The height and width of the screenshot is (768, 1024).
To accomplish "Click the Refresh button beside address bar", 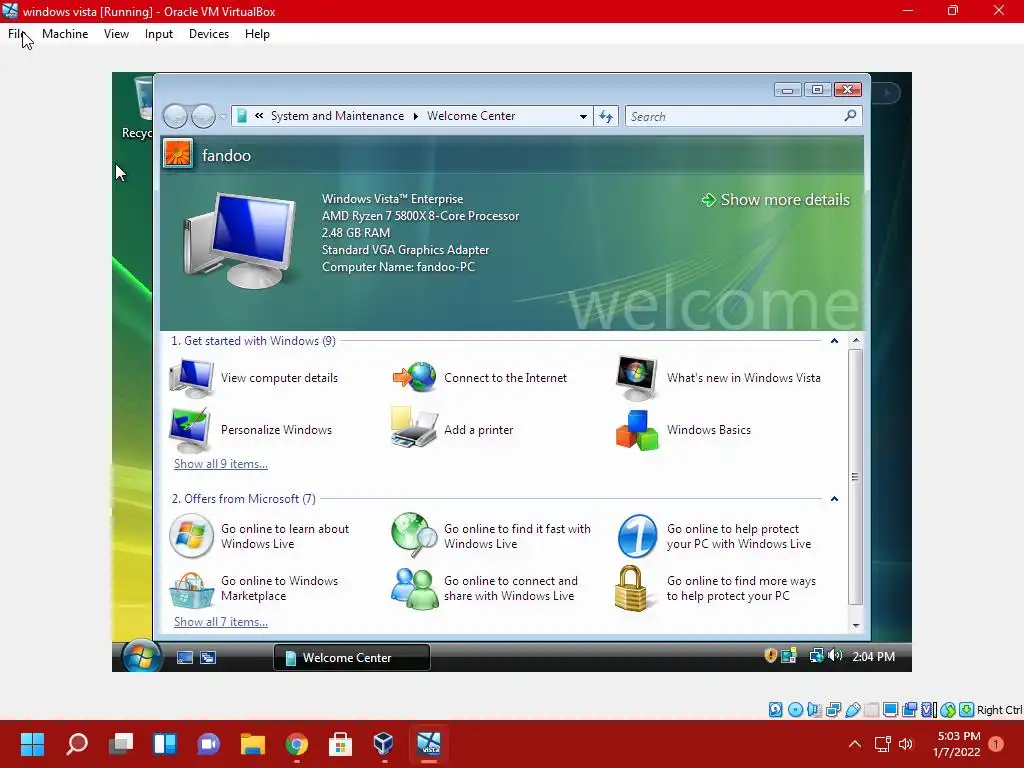I will 606,116.
